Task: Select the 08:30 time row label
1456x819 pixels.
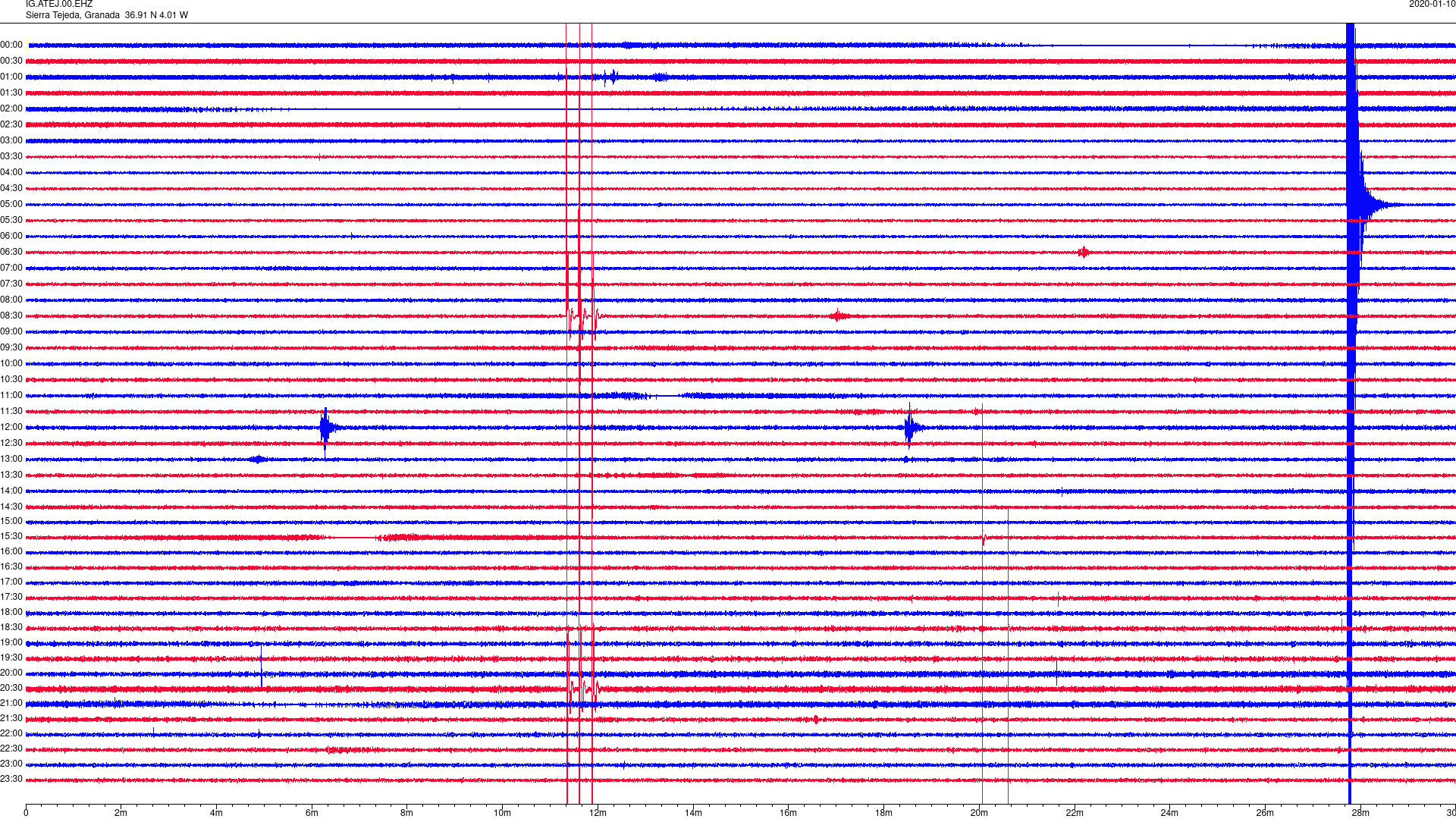Action: (x=11, y=316)
